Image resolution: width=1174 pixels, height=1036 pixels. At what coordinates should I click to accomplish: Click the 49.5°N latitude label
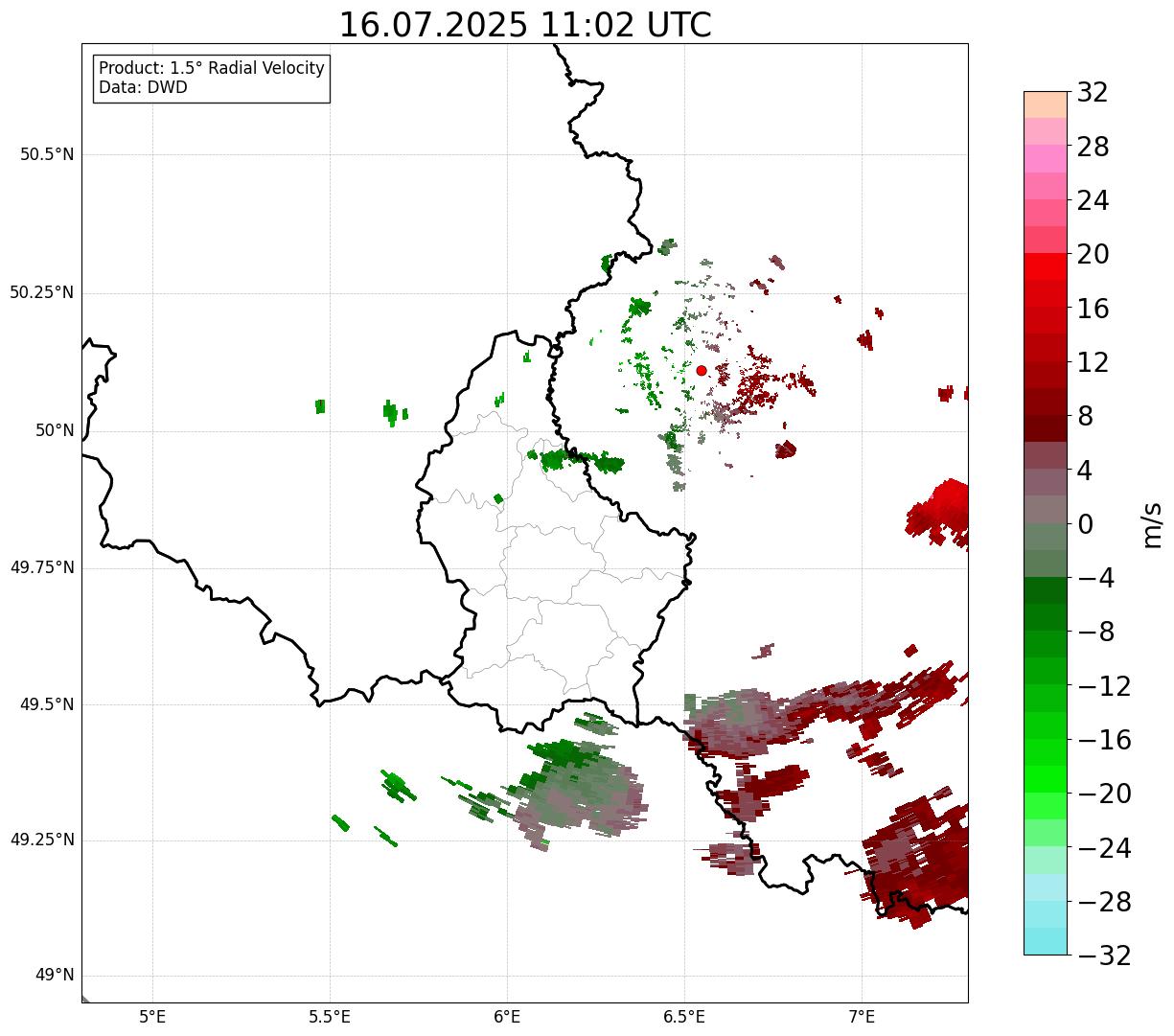[47, 704]
